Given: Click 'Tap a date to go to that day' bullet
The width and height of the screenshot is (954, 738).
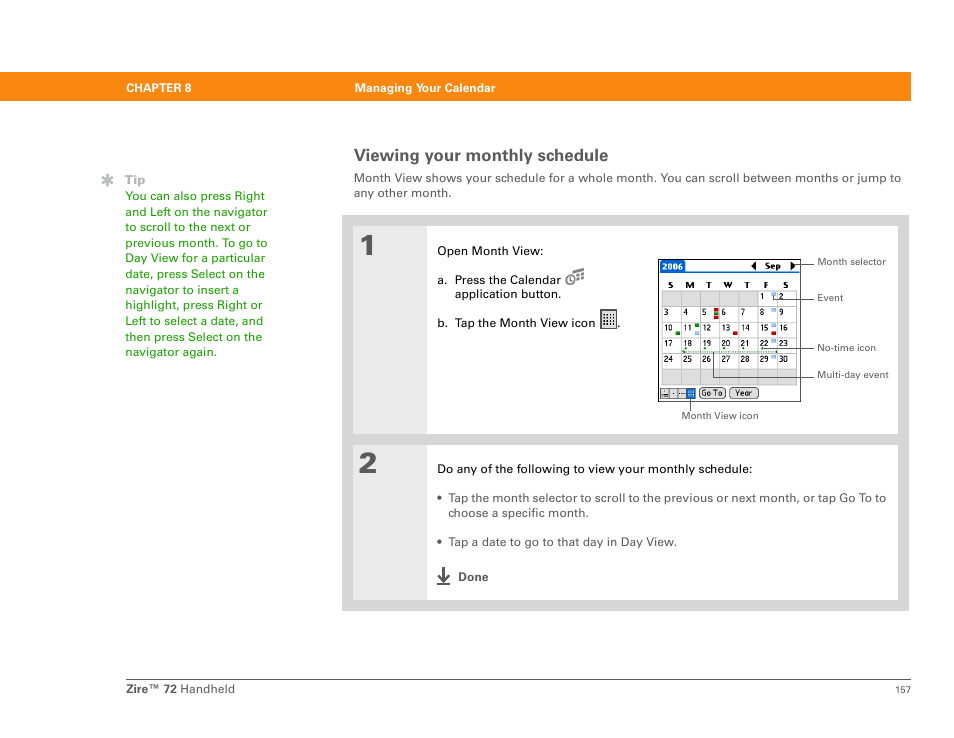Looking at the screenshot, I should [562, 542].
